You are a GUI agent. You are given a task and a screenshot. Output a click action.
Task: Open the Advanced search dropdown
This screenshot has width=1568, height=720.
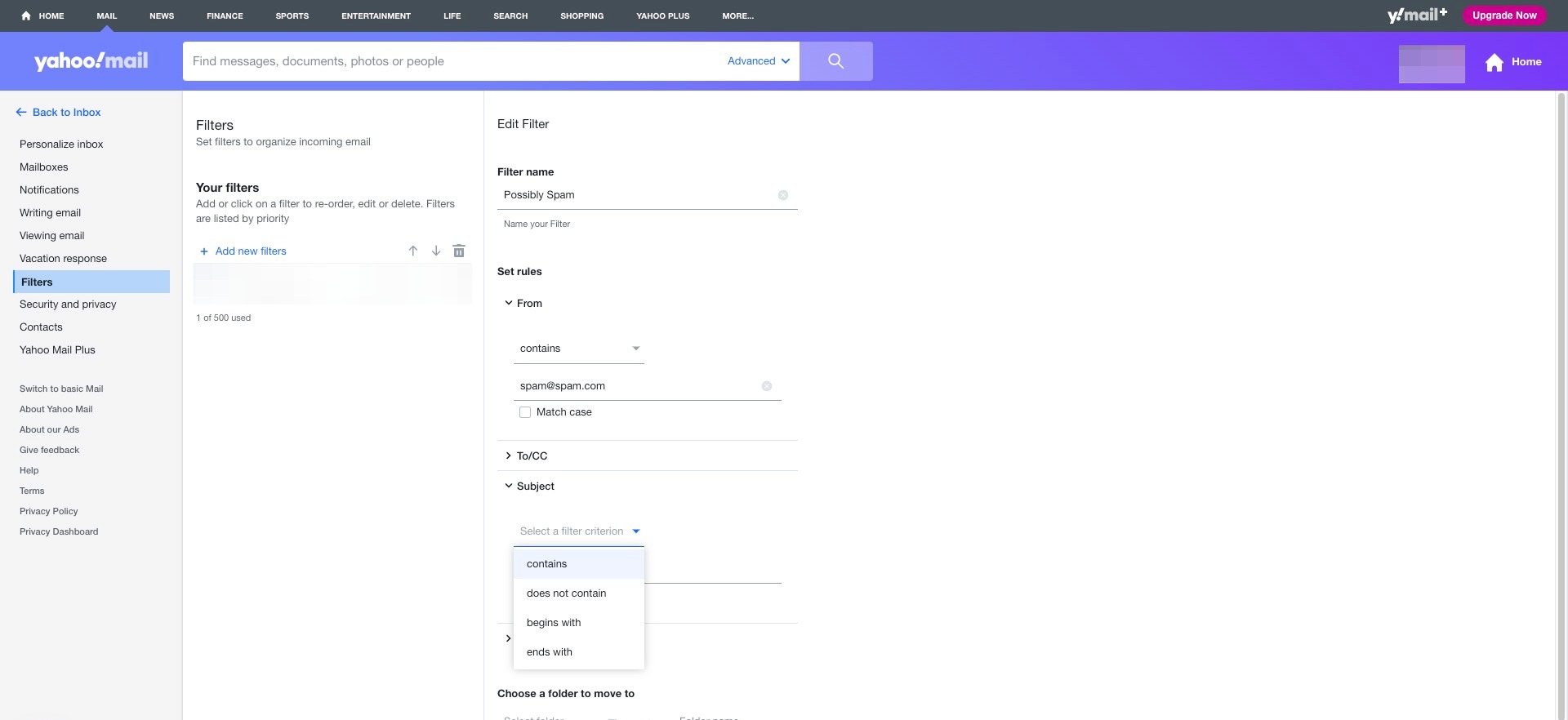coord(758,61)
